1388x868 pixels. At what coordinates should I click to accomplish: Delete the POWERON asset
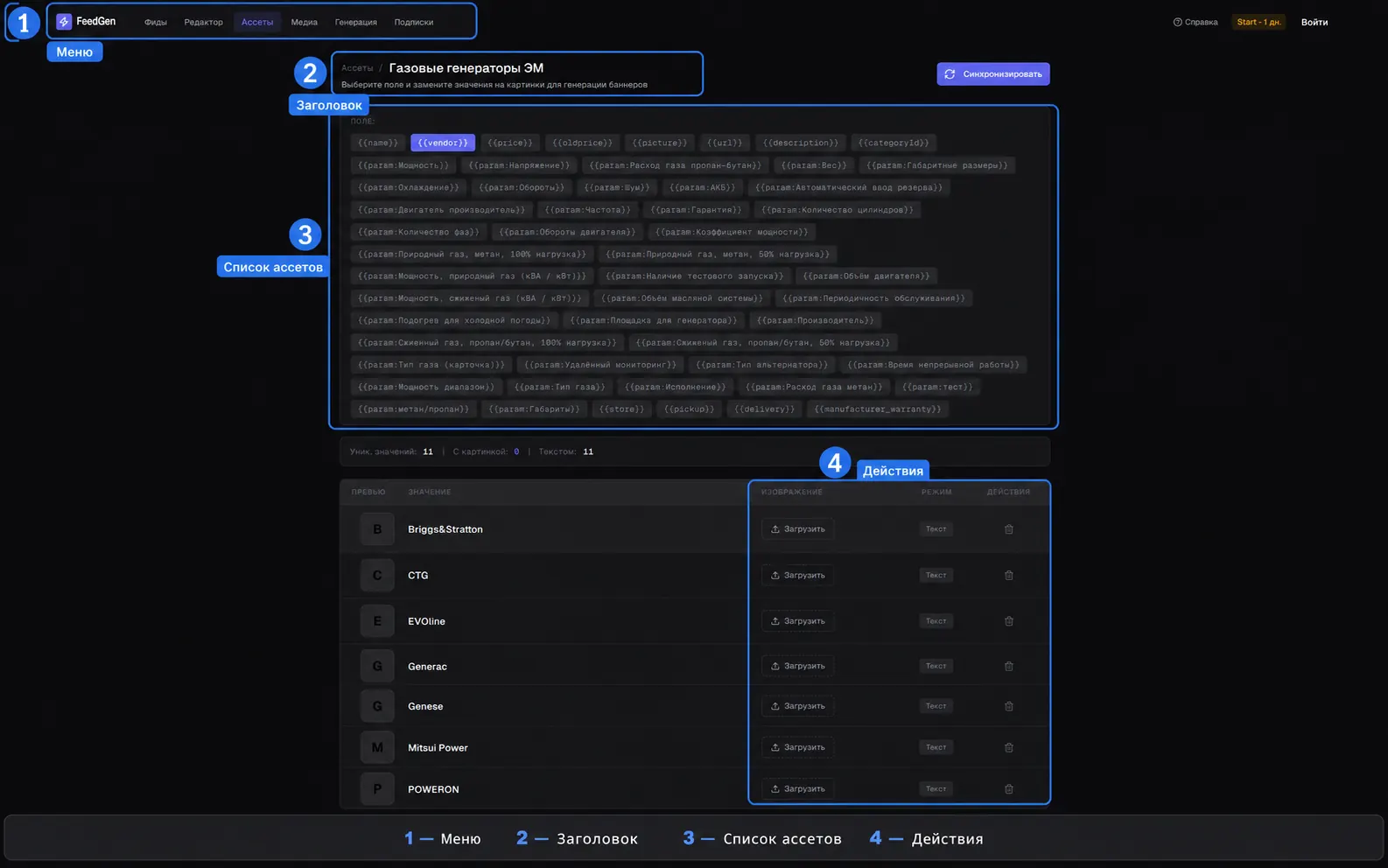pos(1008,789)
